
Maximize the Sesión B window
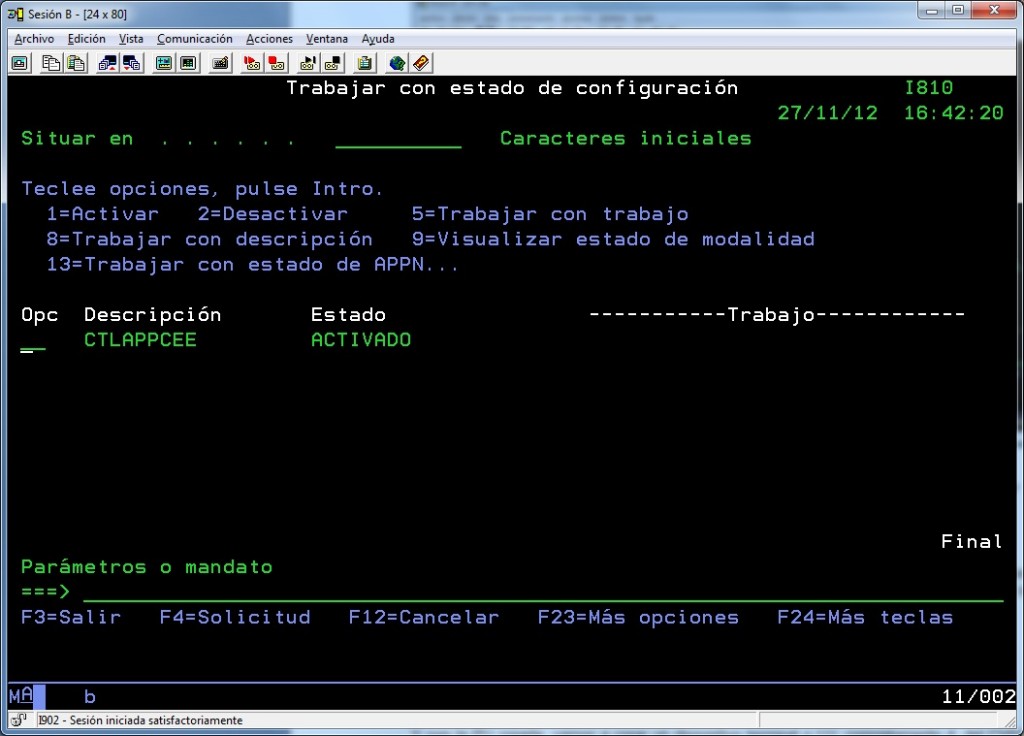click(x=958, y=10)
